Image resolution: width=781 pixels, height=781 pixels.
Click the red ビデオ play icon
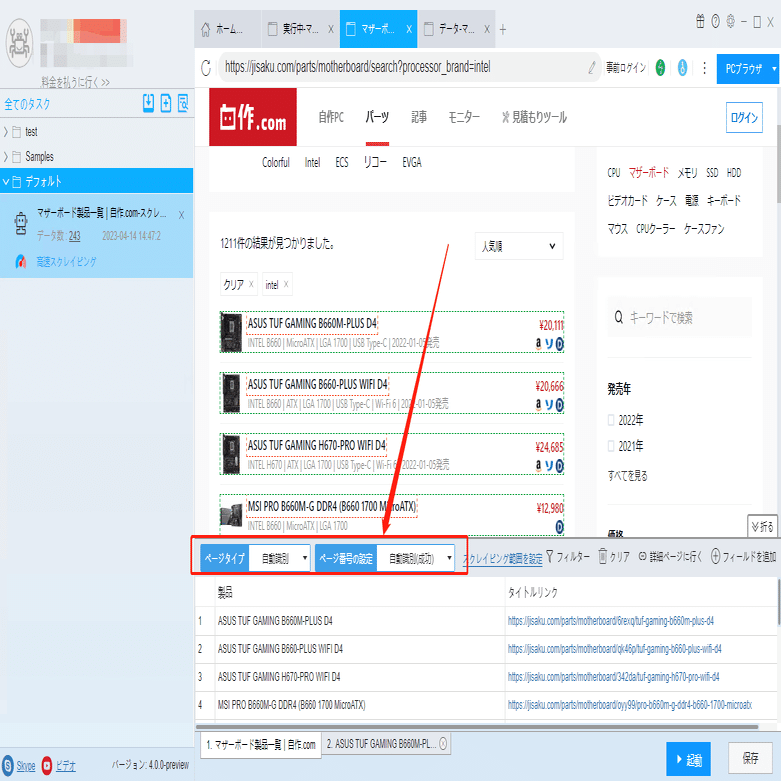[x=47, y=765]
